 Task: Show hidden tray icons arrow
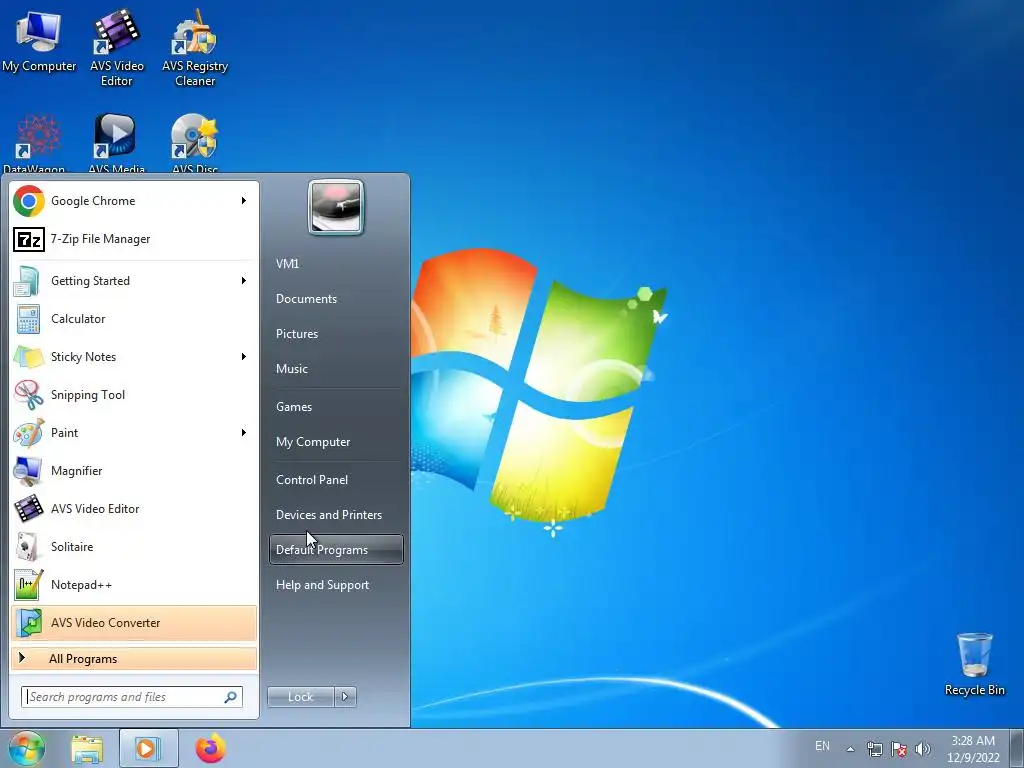point(850,749)
